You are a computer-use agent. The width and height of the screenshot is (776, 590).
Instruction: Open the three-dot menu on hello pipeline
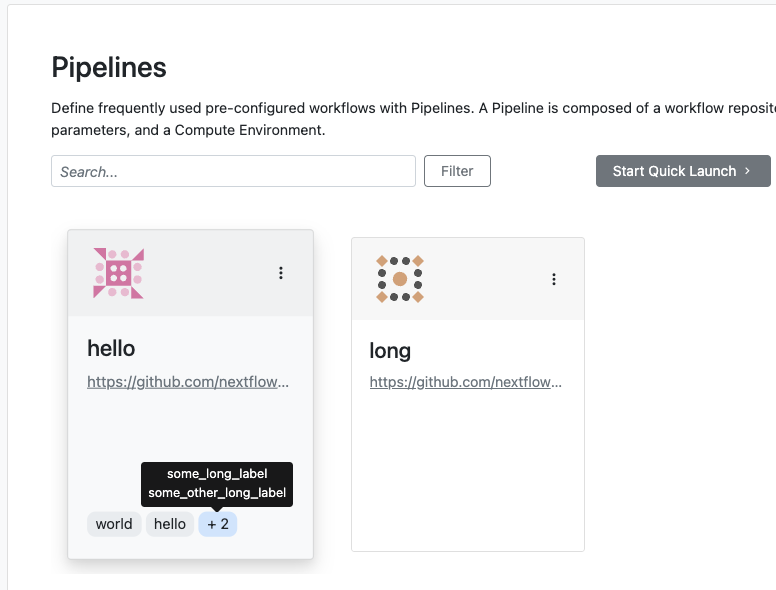point(281,273)
